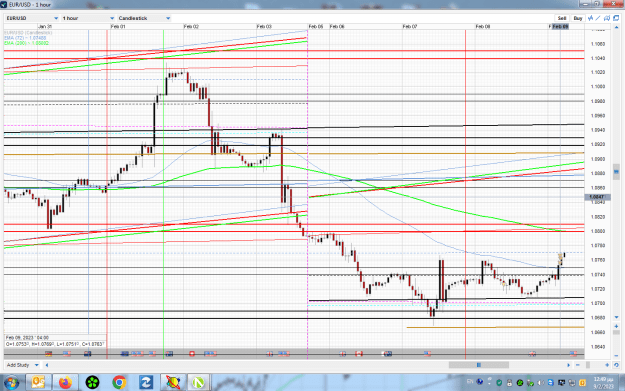Click the Feb 07 date label

coord(410,26)
